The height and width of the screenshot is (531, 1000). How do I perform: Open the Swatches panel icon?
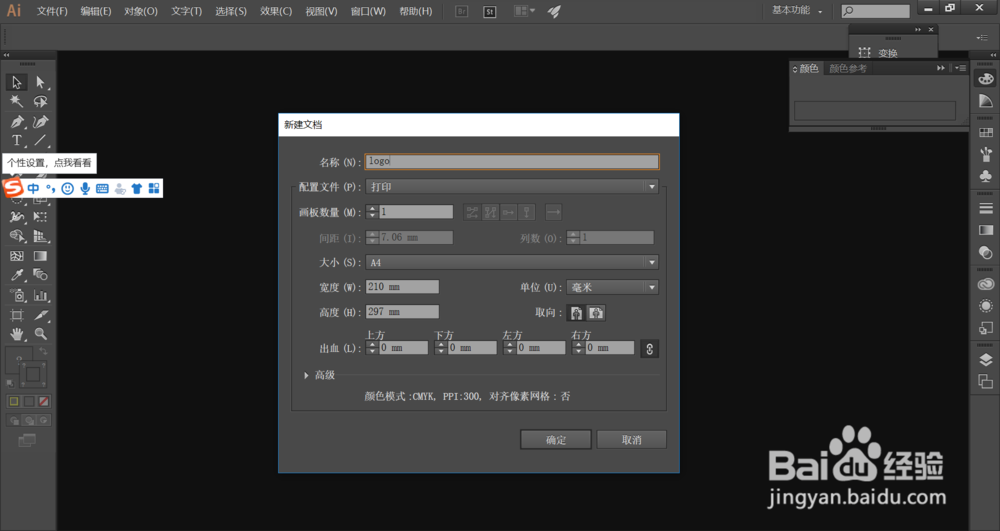(986, 133)
